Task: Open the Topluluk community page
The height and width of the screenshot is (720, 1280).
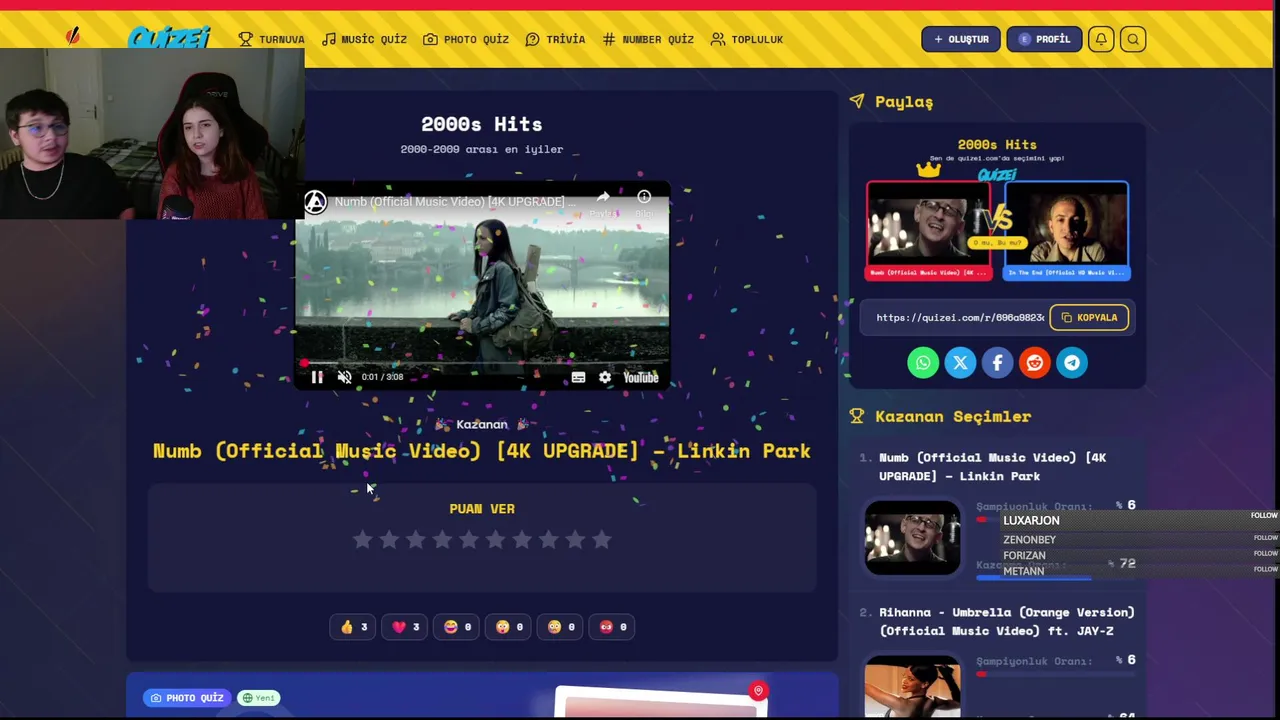Action: tap(747, 39)
